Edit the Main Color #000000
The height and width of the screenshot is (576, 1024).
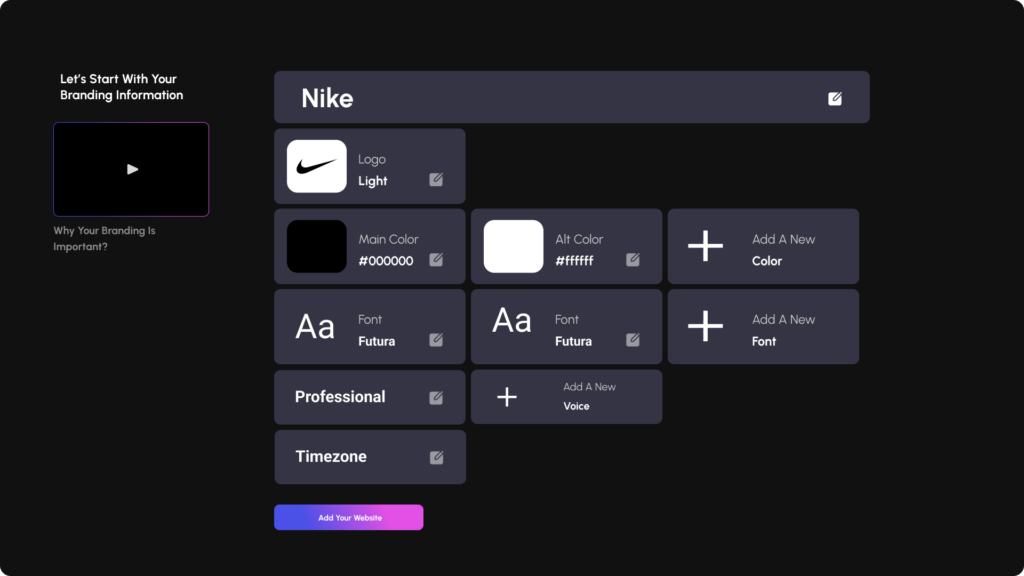tap(436, 259)
